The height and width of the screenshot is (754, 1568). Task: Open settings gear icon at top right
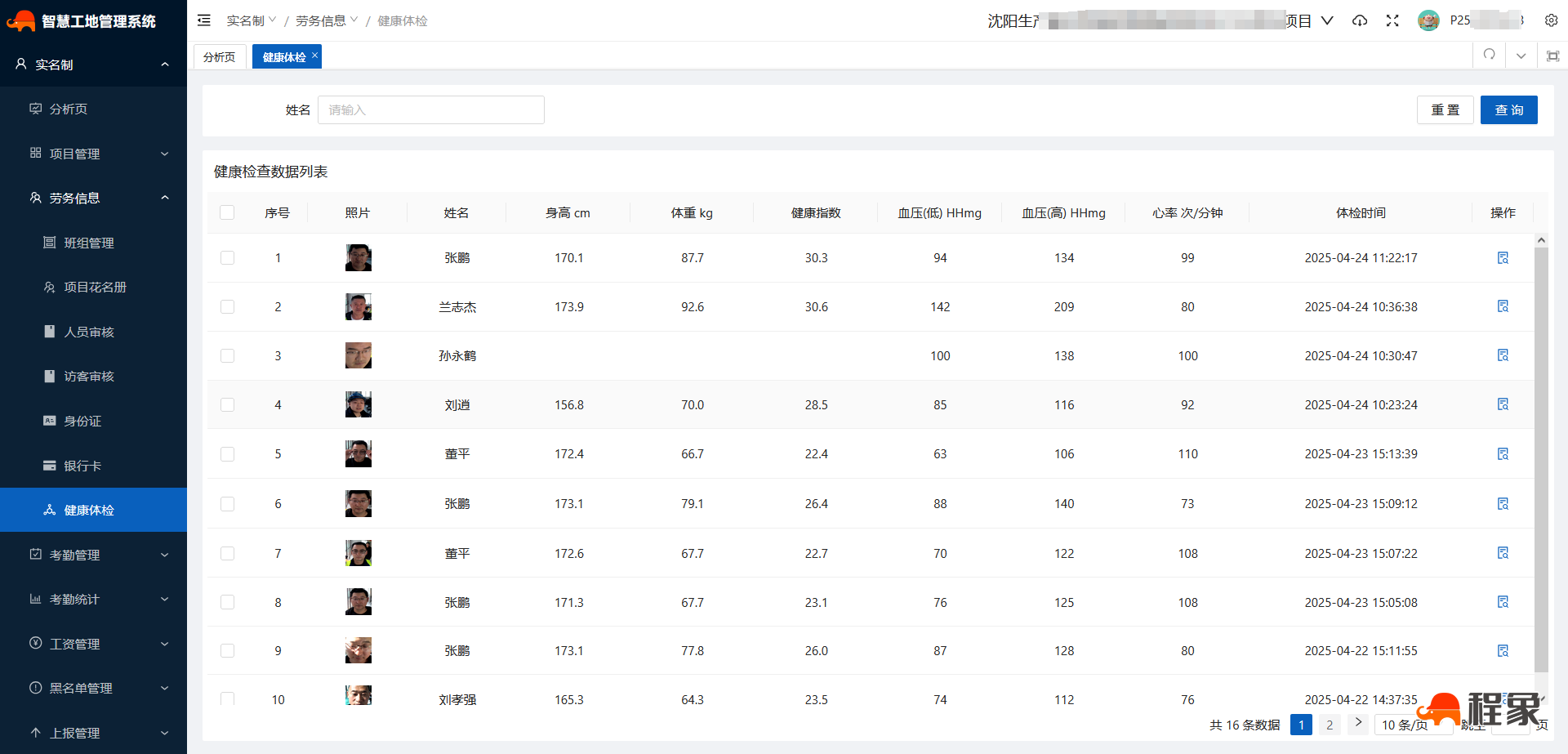click(x=1551, y=20)
